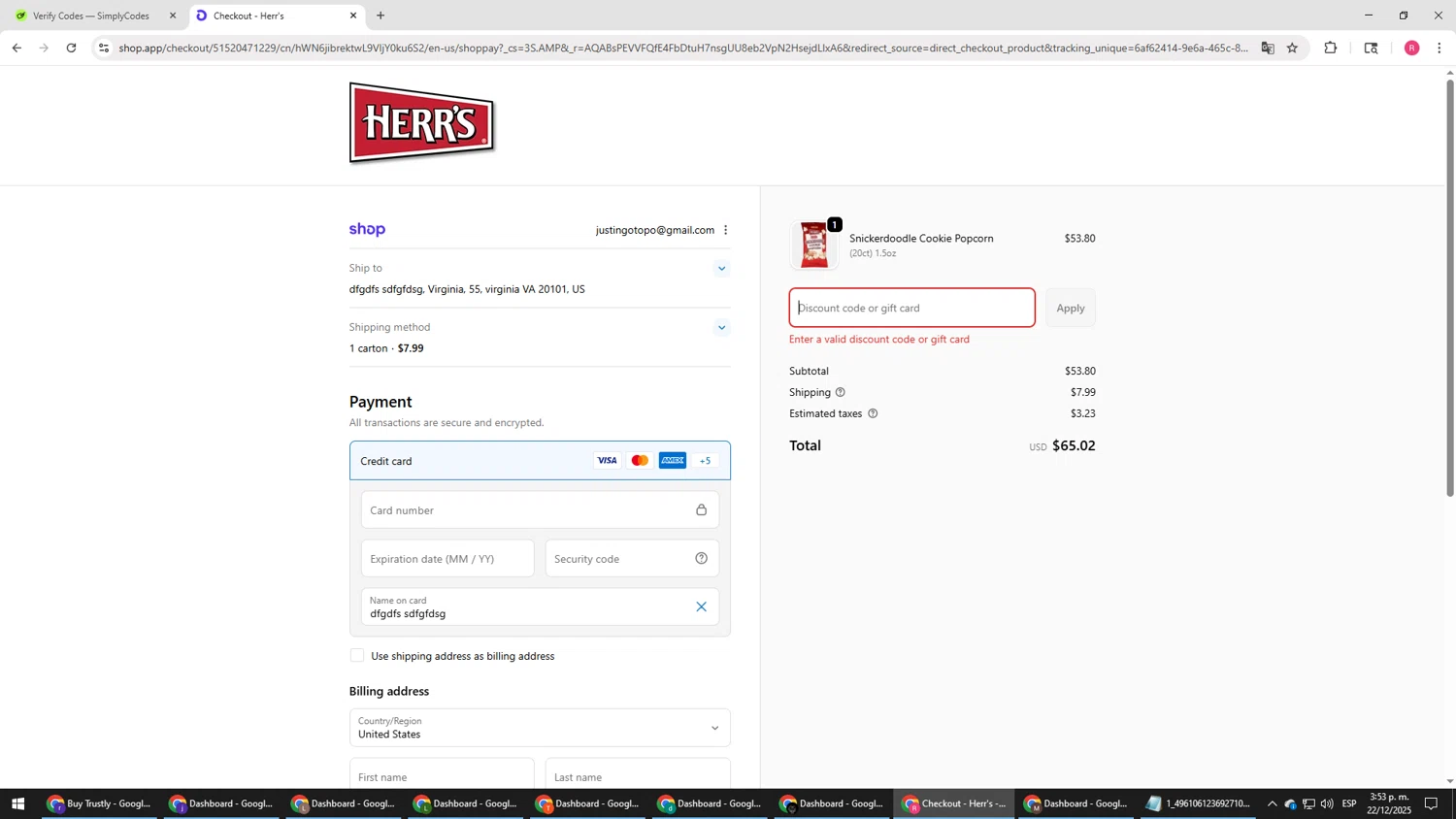Focus the Last name field

point(638,774)
